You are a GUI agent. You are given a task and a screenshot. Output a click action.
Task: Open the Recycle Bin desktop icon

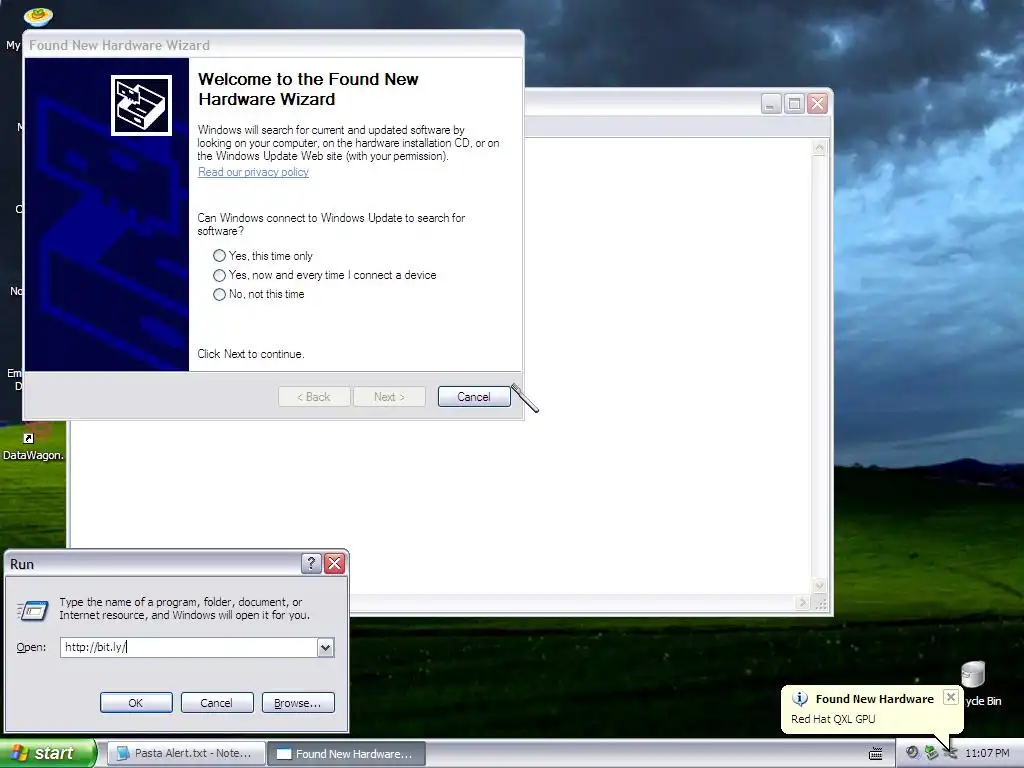pos(973,675)
